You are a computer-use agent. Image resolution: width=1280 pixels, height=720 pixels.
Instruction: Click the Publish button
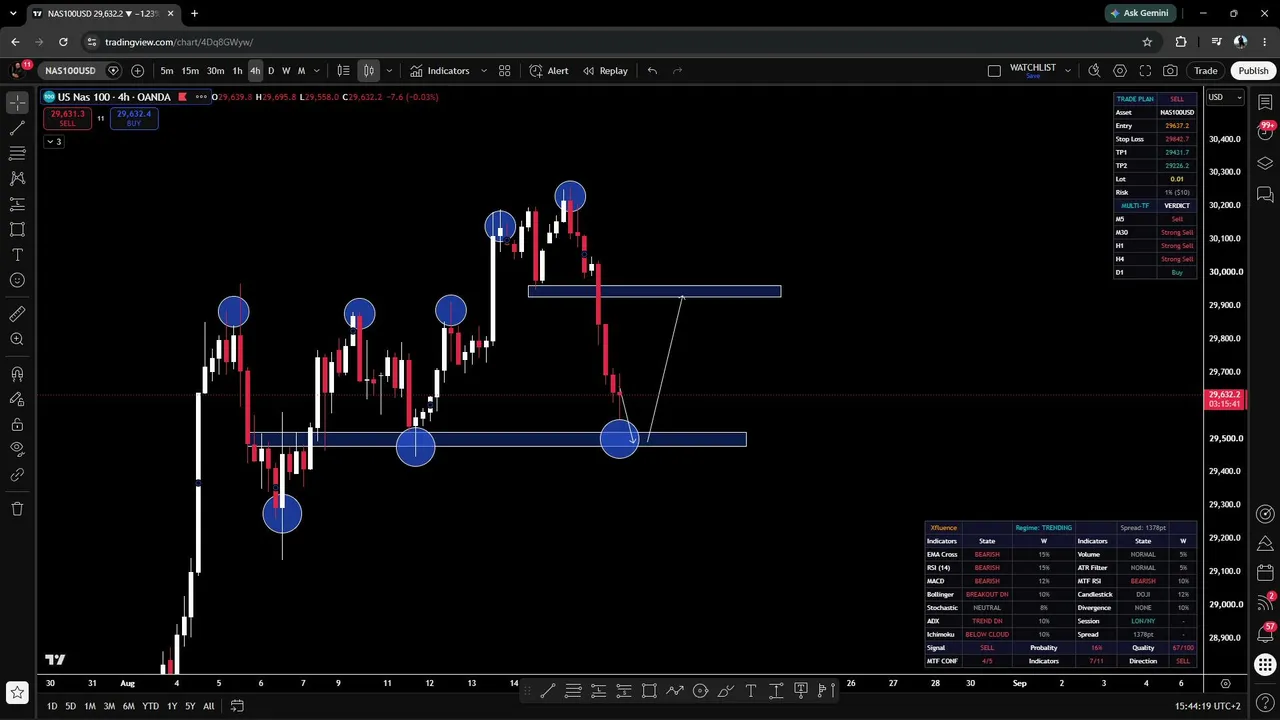pyautogui.click(x=1253, y=71)
